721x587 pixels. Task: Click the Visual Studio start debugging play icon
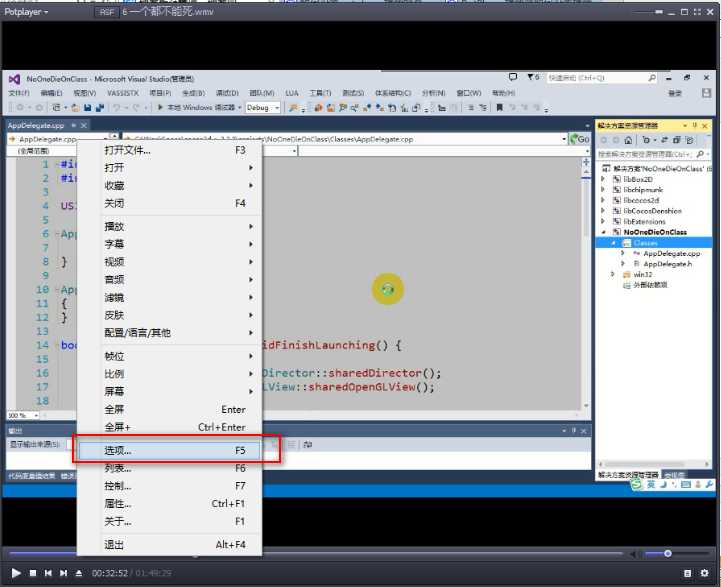point(160,108)
